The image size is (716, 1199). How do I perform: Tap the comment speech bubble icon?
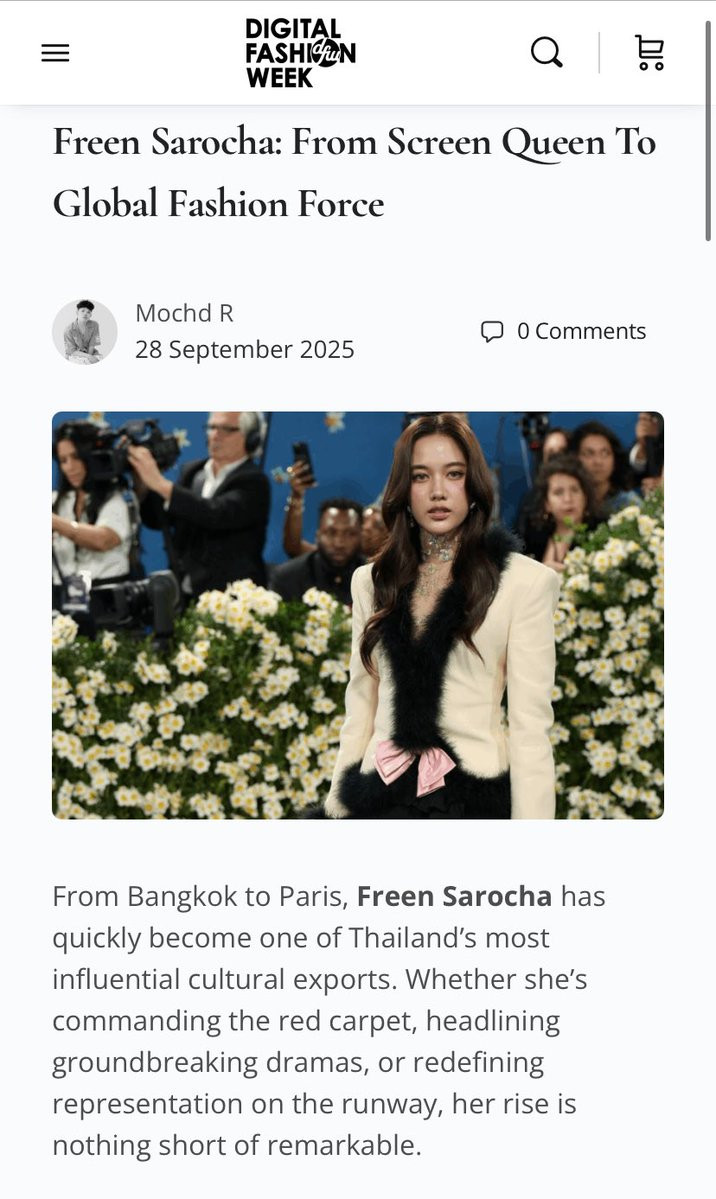(x=491, y=331)
